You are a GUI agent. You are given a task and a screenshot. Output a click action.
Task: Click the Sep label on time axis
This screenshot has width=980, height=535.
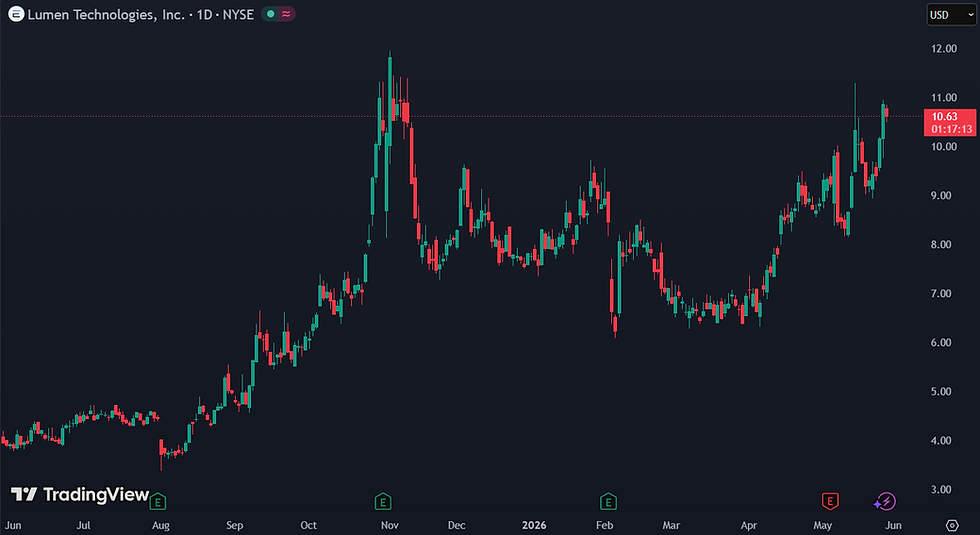234,525
